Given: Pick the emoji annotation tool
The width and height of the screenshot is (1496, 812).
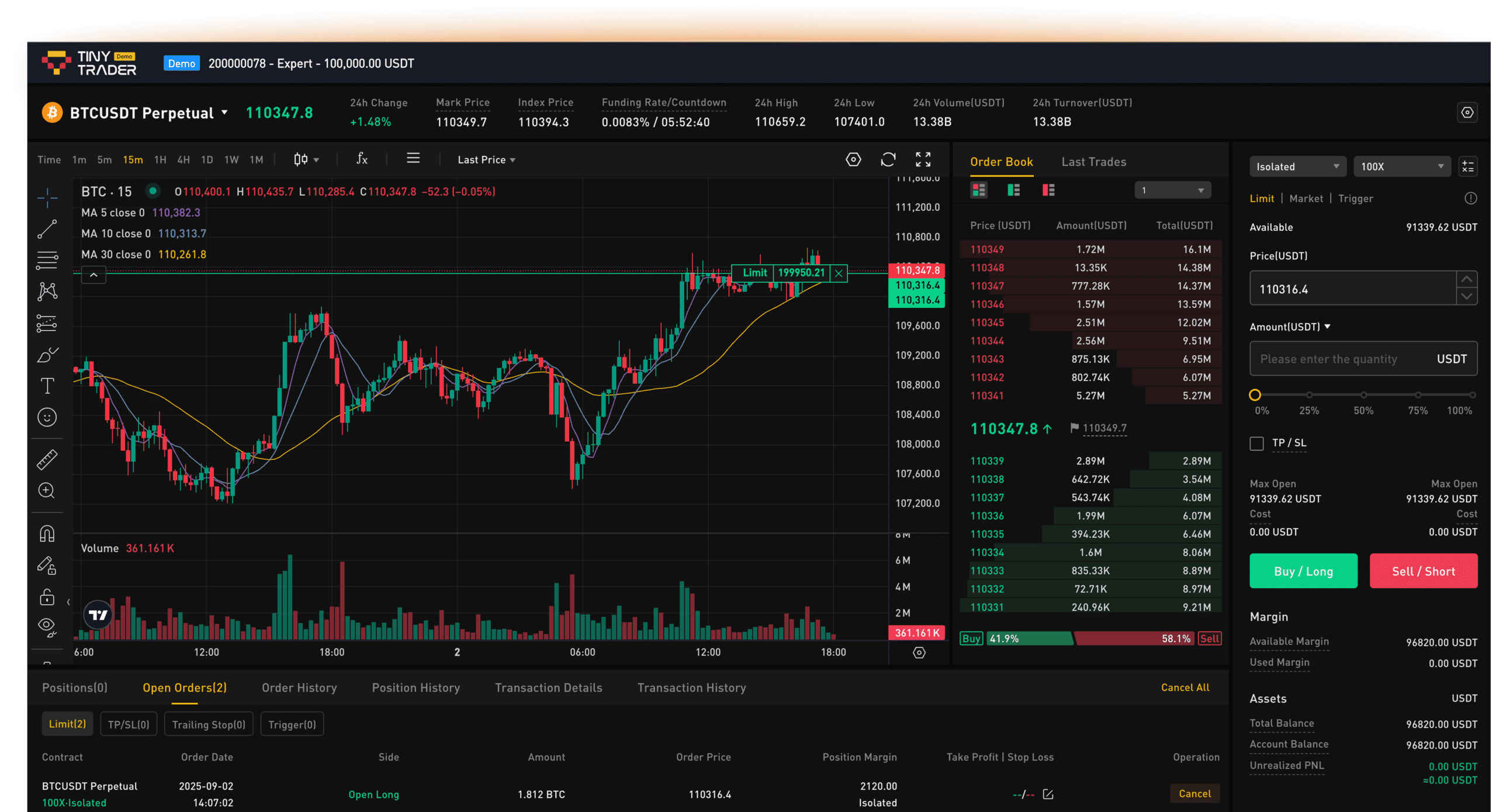Looking at the screenshot, I should (x=47, y=417).
